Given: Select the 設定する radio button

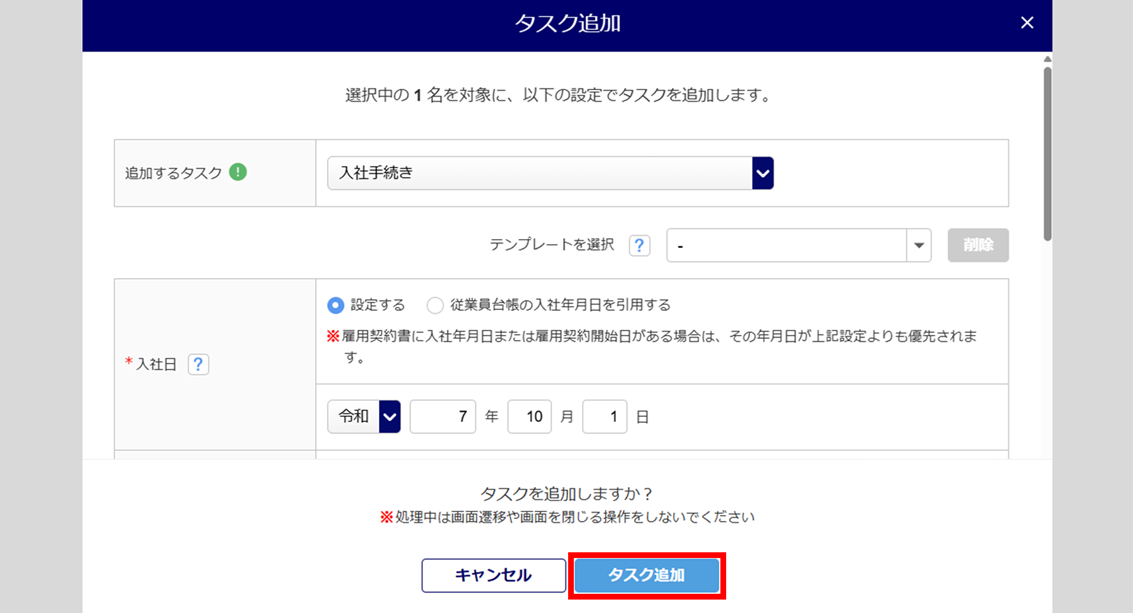Looking at the screenshot, I should tap(336, 305).
